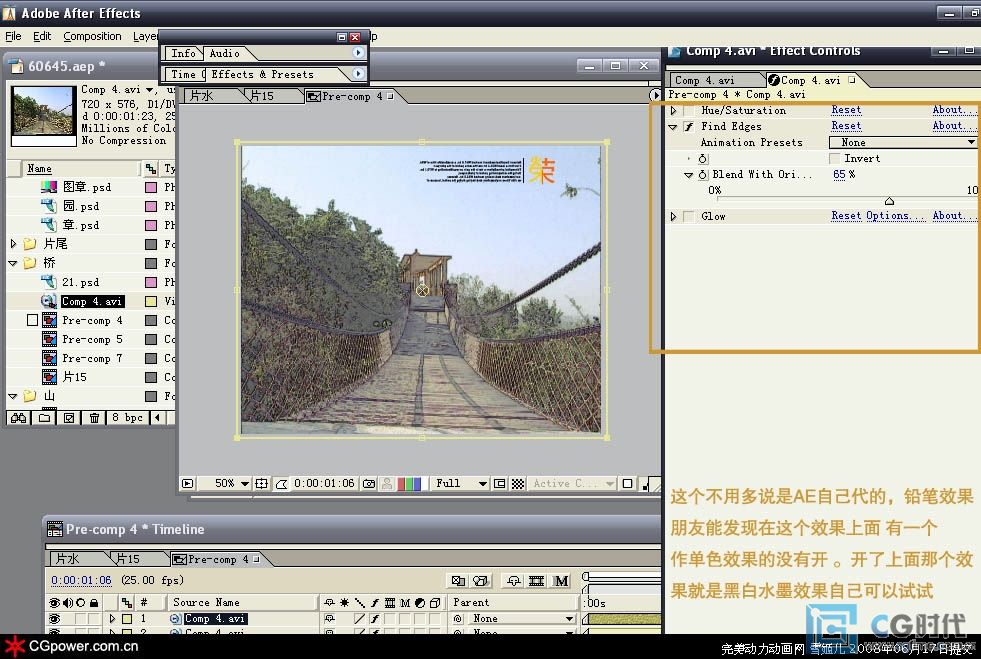The width and height of the screenshot is (981, 659).
Task: Click the Blend With Original slider handle
Action: (x=889, y=201)
